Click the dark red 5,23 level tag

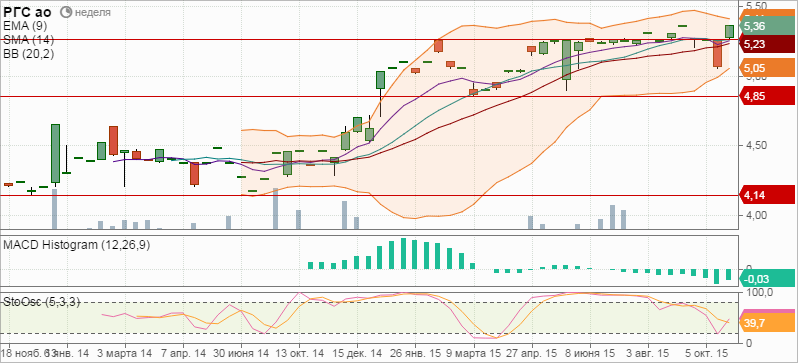tap(766, 45)
